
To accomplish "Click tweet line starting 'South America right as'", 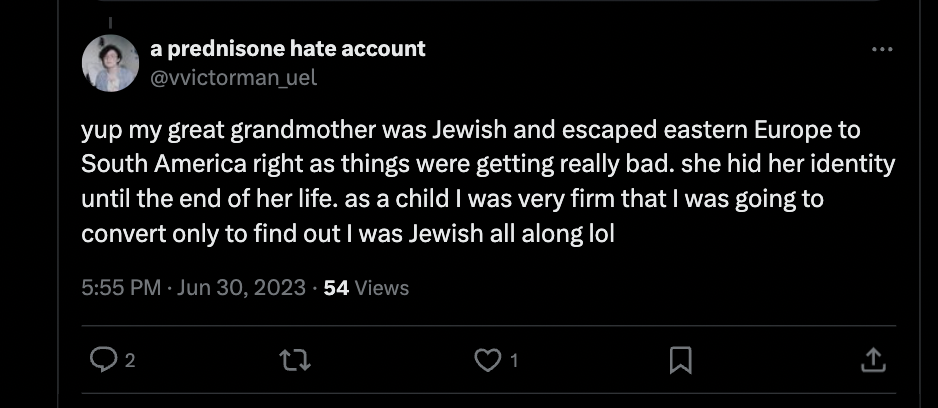I will coord(488,164).
